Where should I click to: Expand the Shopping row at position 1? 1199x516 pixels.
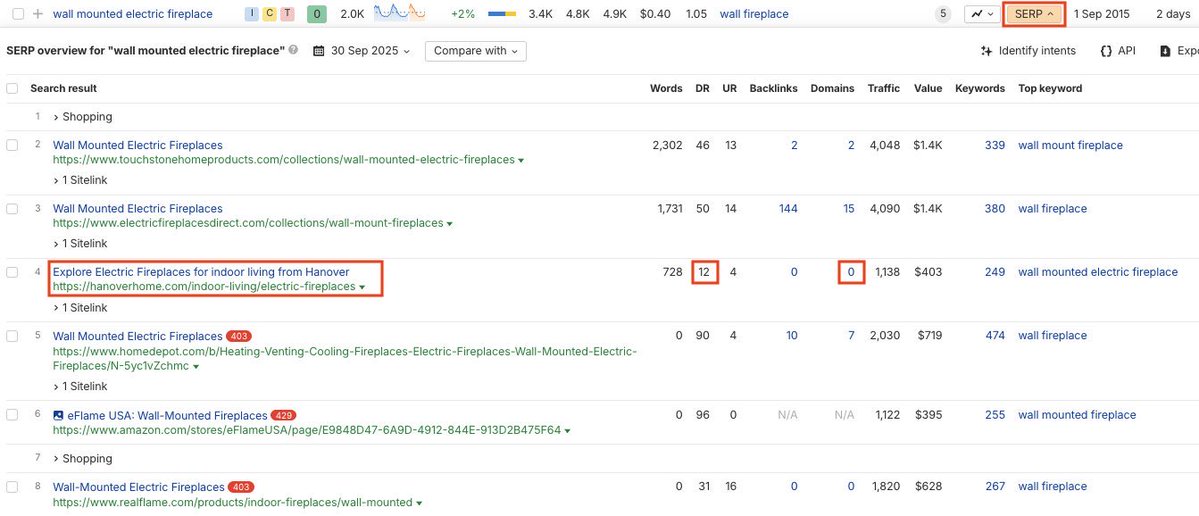83,117
